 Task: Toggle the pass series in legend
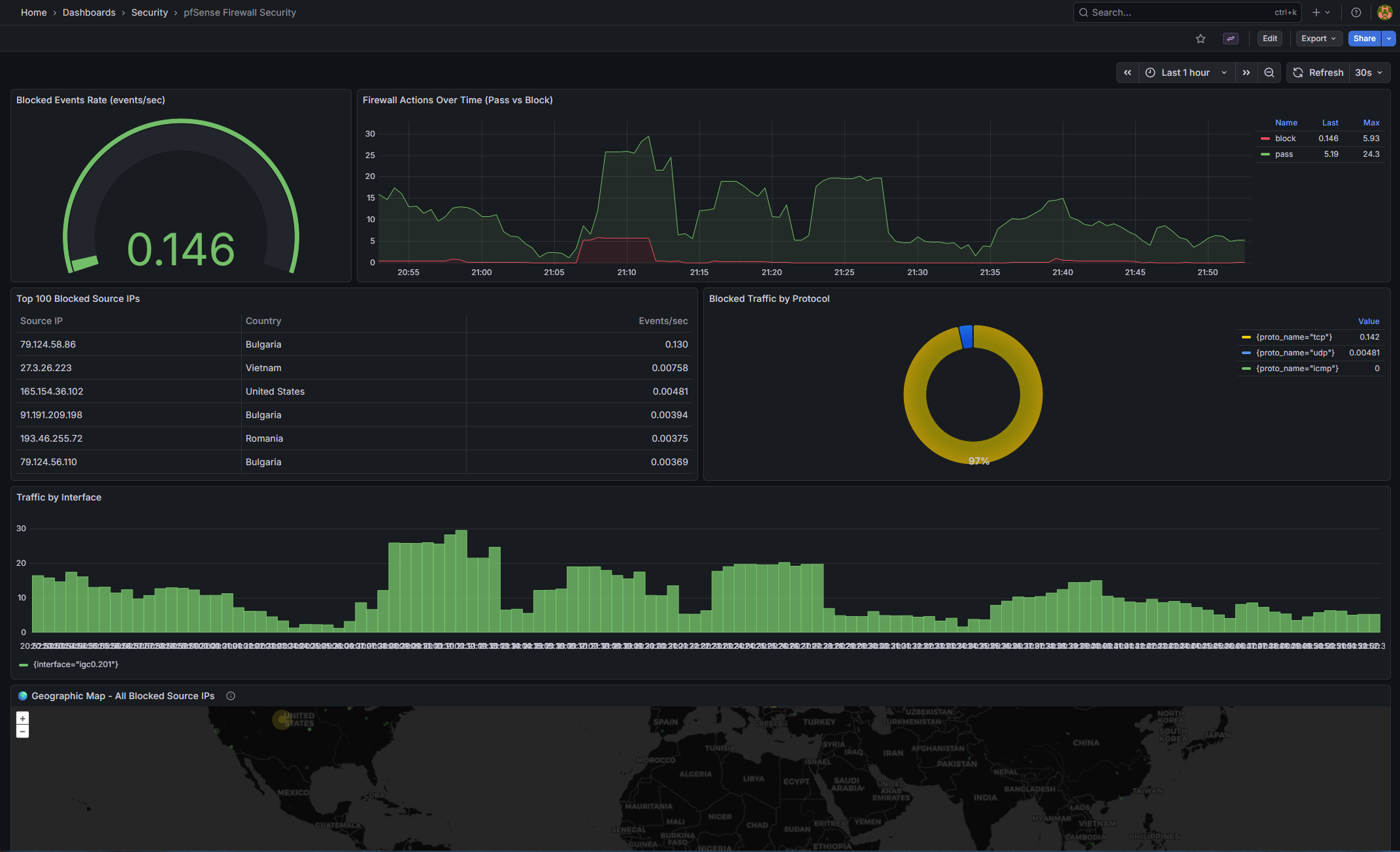pos(1284,154)
